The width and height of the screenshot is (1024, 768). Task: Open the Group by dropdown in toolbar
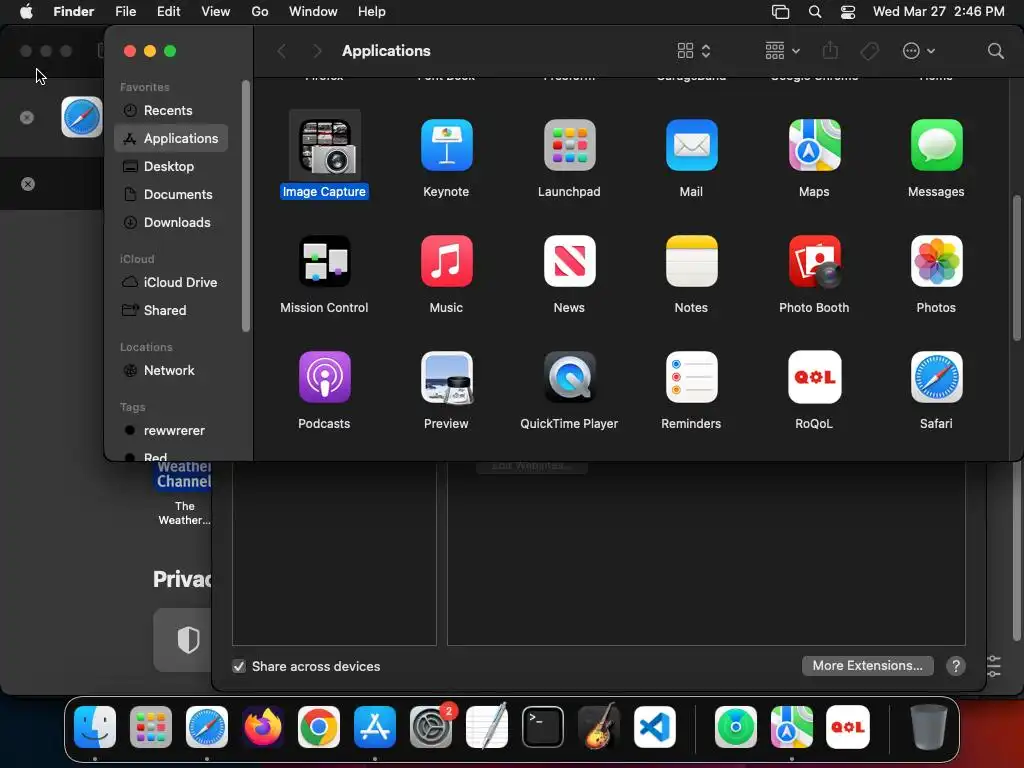(782, 51)
